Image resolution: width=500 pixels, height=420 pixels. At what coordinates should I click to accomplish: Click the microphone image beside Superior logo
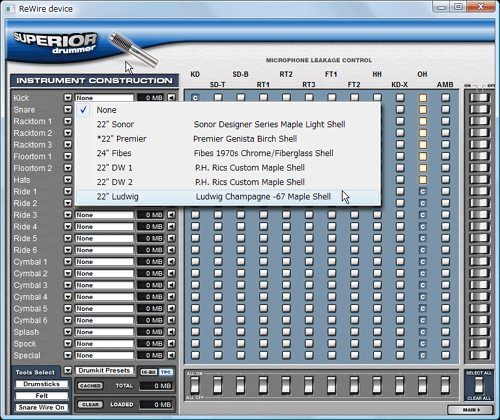coord(133,49)
